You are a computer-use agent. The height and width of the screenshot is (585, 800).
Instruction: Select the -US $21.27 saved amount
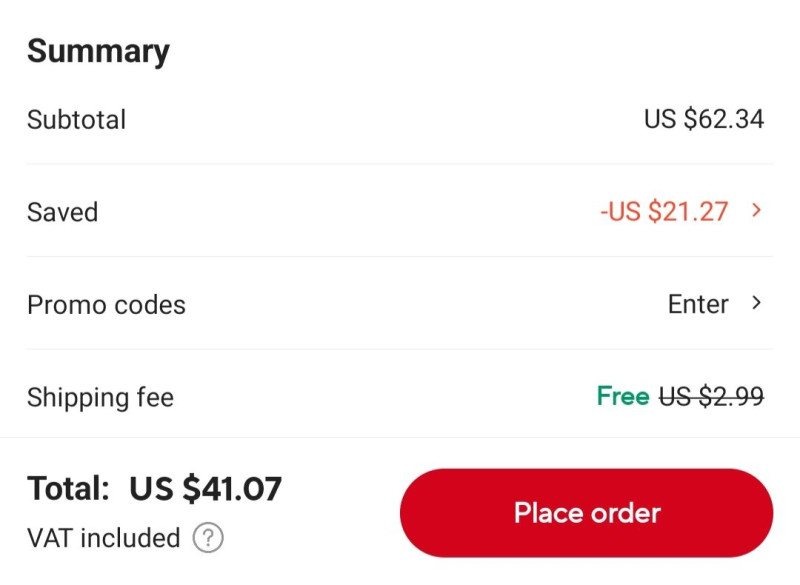[664, 211]
